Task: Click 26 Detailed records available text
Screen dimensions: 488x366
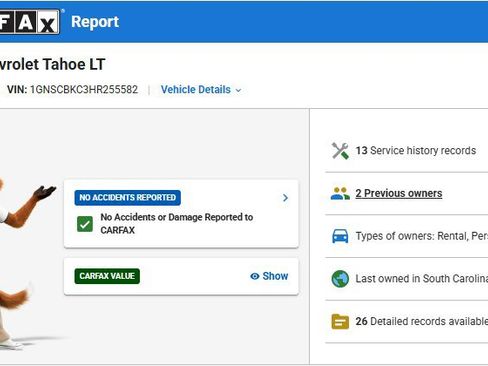Action: pos(422,321)
